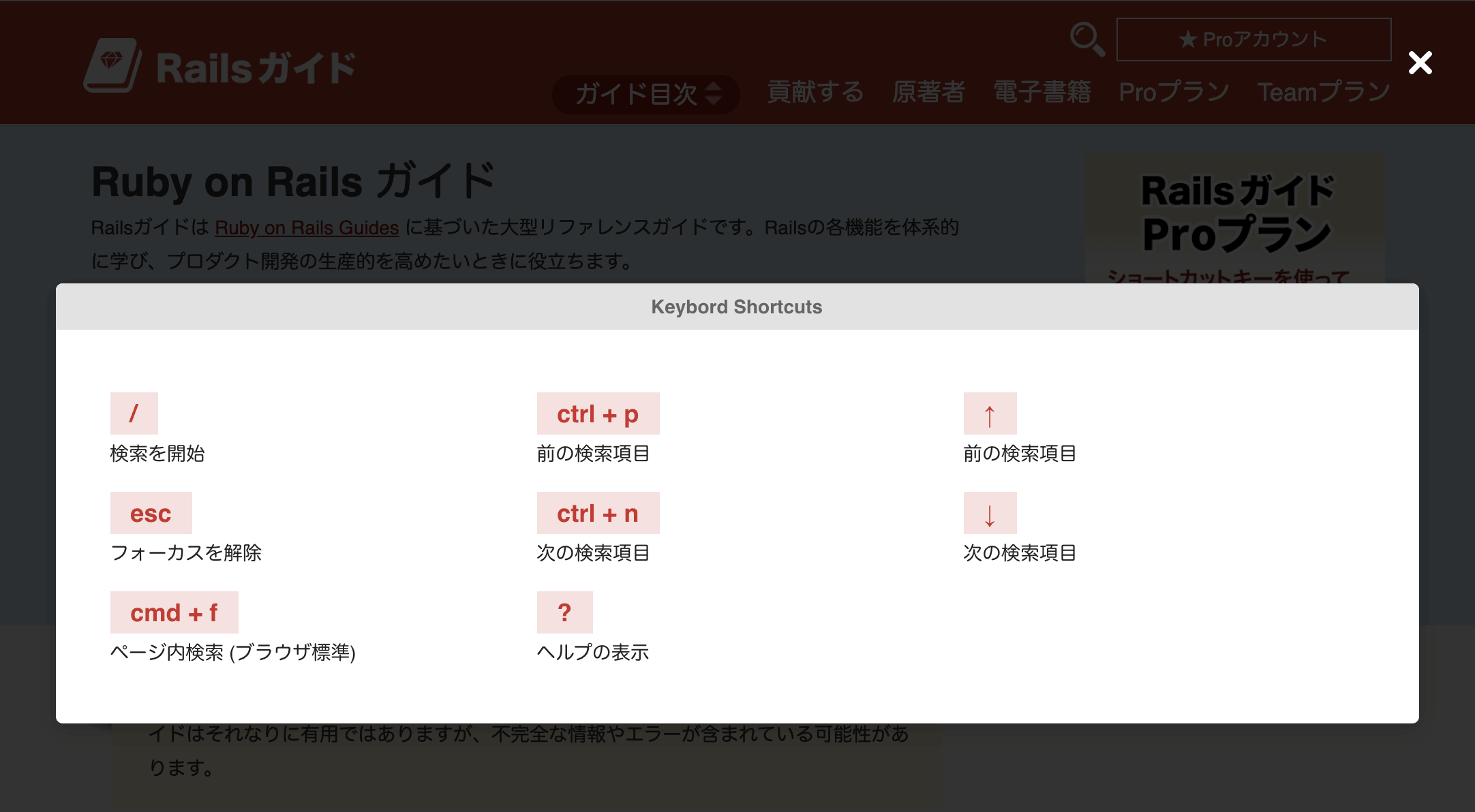
Task: Click 次の検索項目 under ctrl + n
Action: (x=593, y=553)
